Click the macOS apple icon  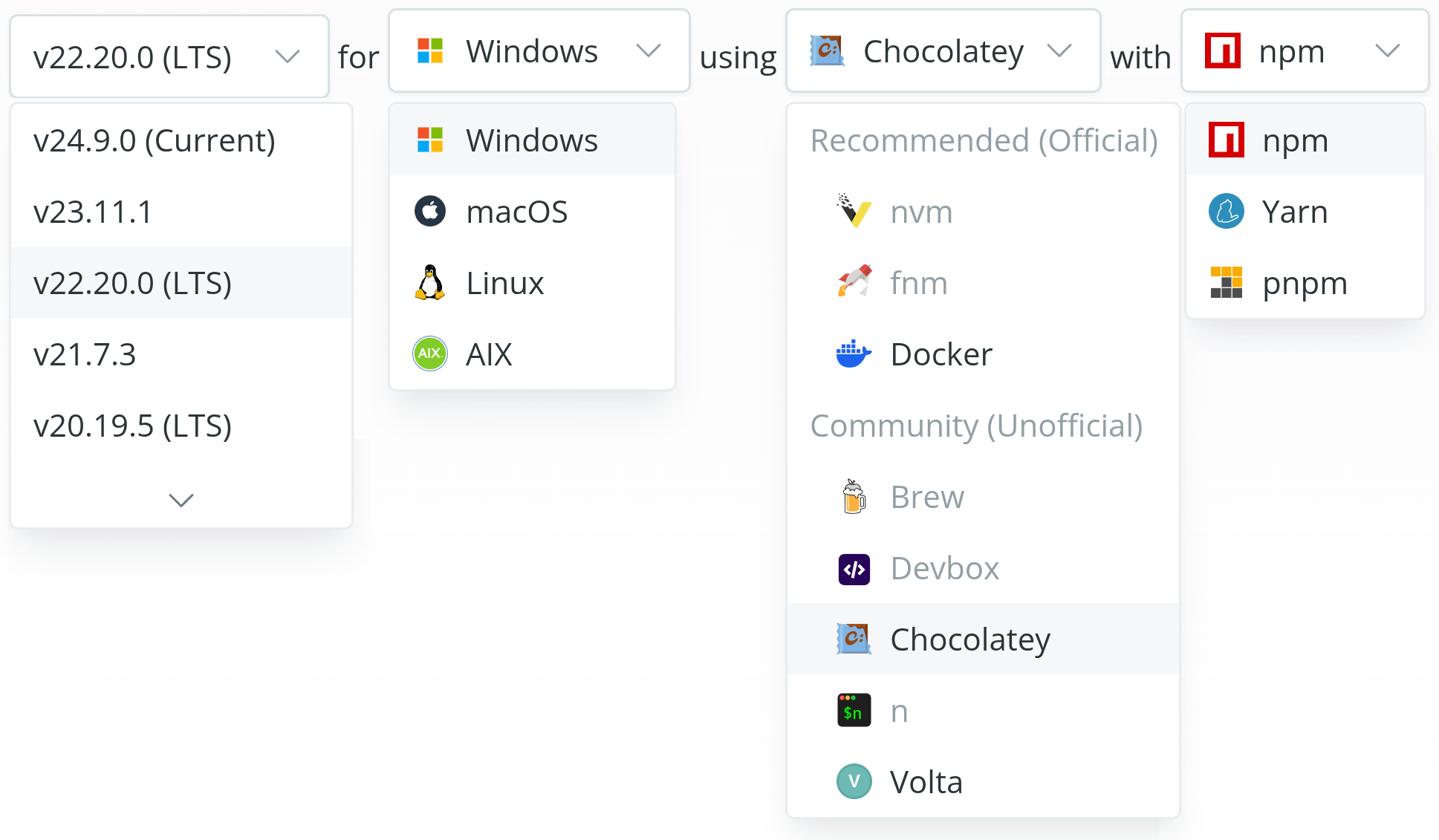429,212
